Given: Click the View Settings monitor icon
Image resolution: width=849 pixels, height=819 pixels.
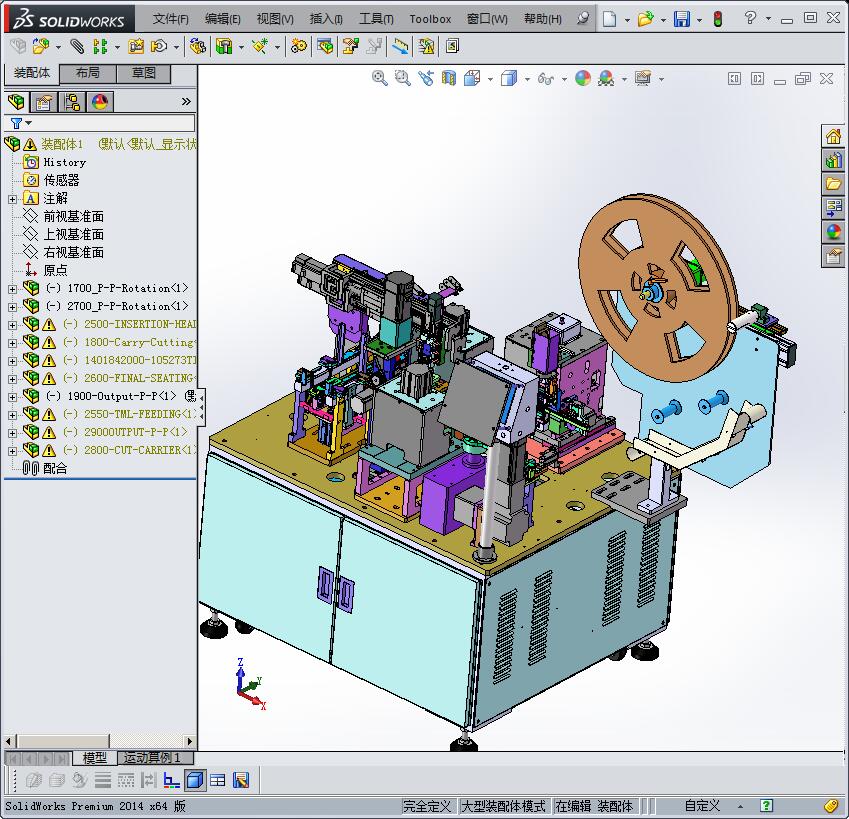Looking at the screenshot, I should 643,78.
